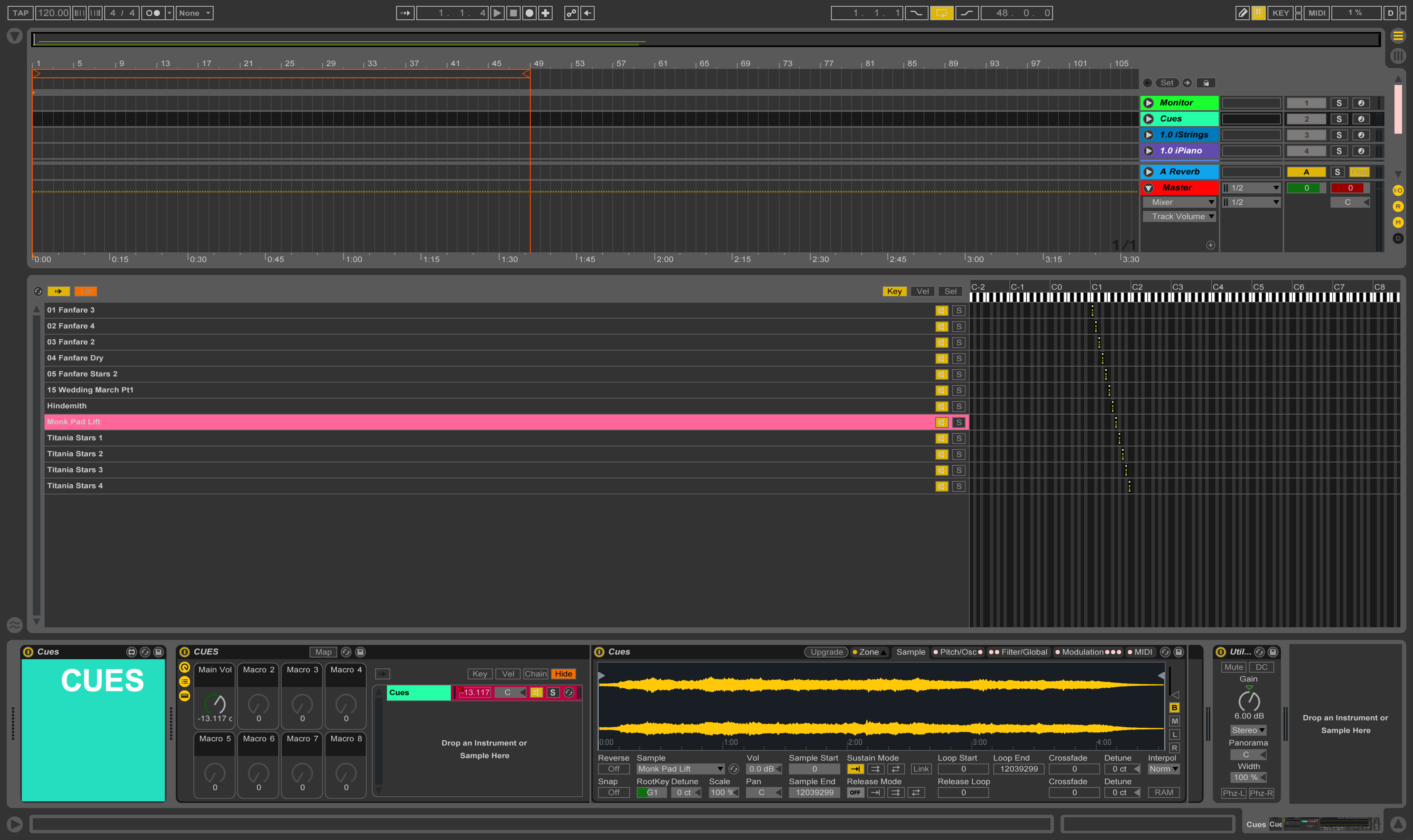Open the Modulation tab in the sampler
The image size is (1413, 840).
[x=1082, y=652]
